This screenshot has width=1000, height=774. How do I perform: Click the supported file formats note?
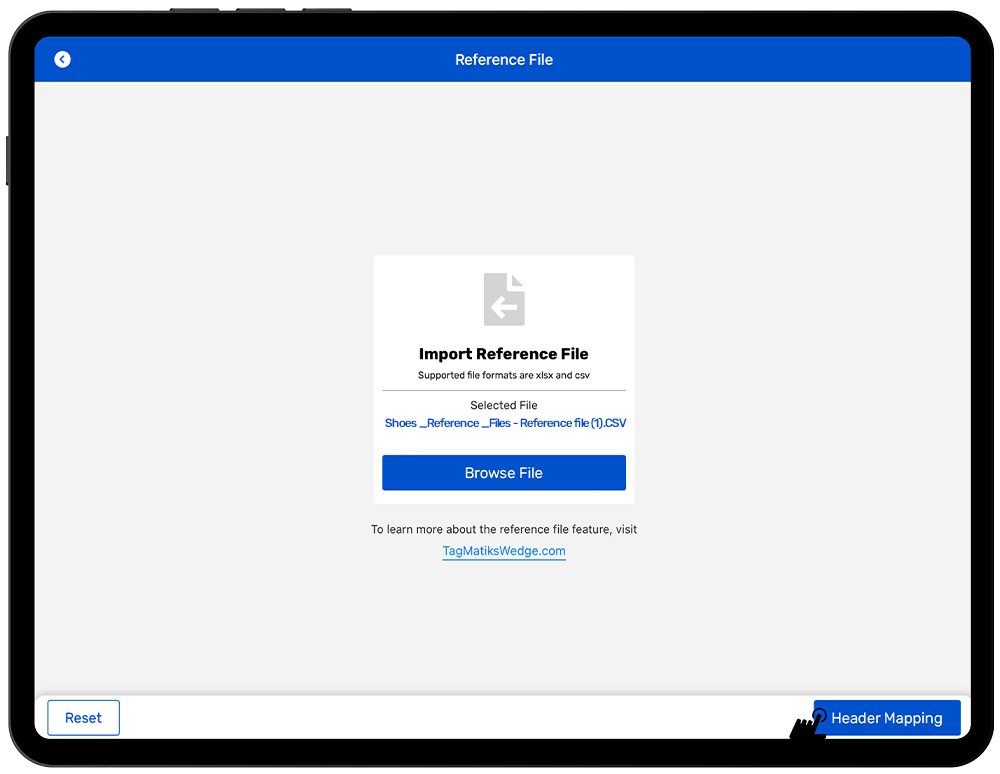(x=504, y=376)
